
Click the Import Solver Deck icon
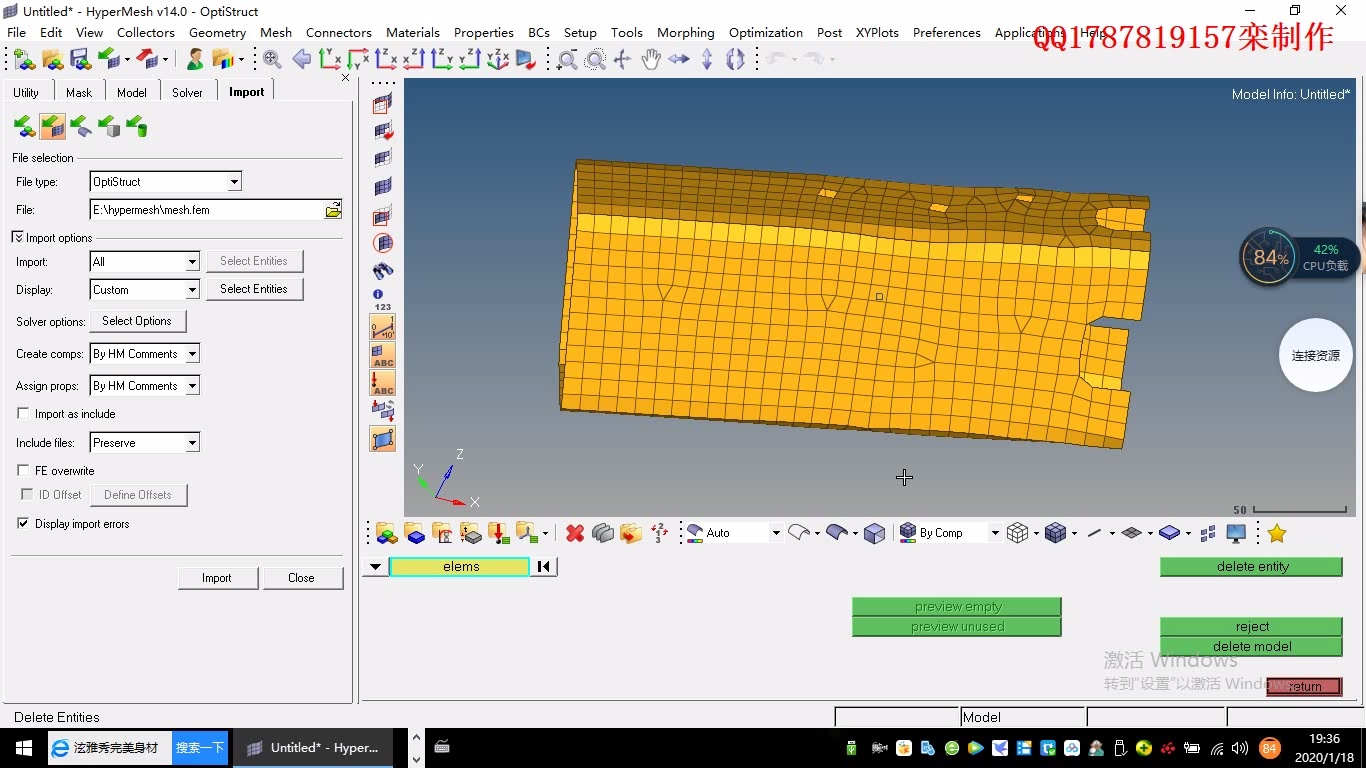tap(52, 127)
